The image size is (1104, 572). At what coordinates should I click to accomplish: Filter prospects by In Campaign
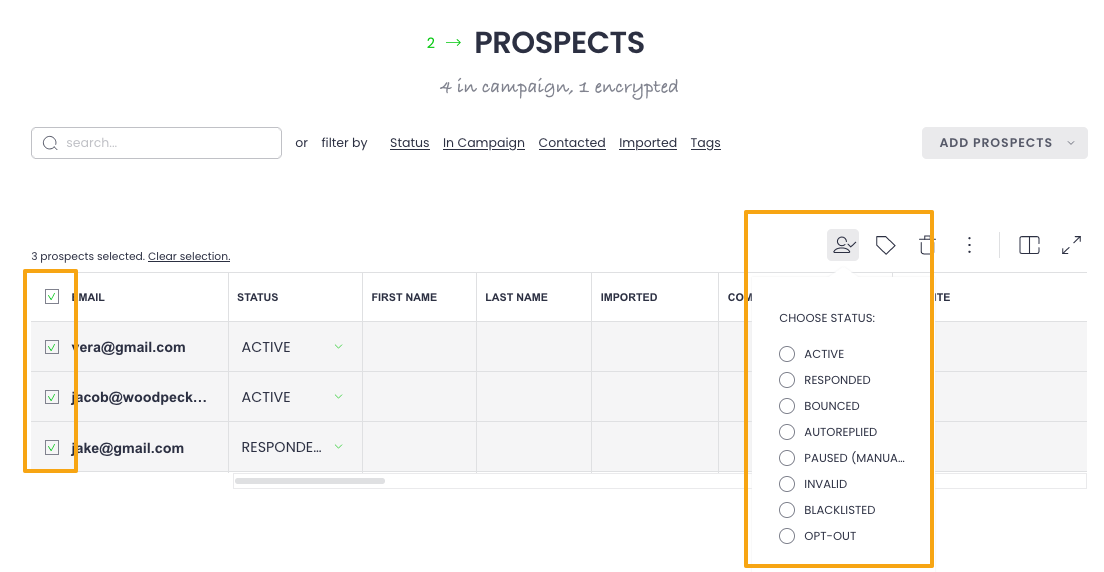(x=484, y=143)
